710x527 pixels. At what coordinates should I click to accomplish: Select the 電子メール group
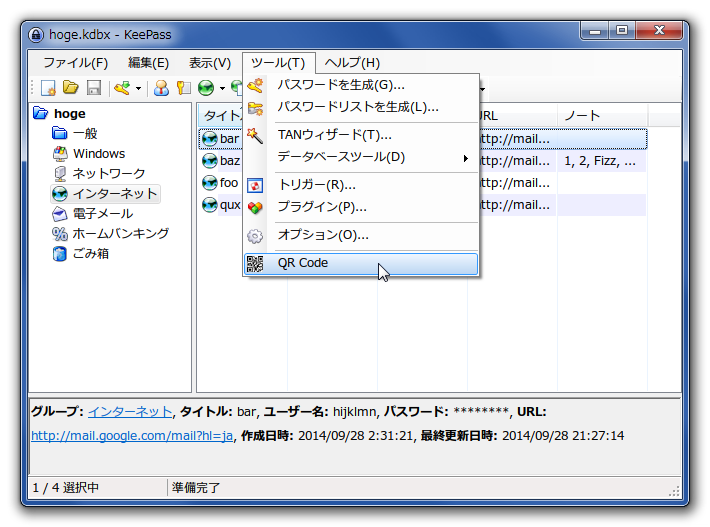[102, 214]
